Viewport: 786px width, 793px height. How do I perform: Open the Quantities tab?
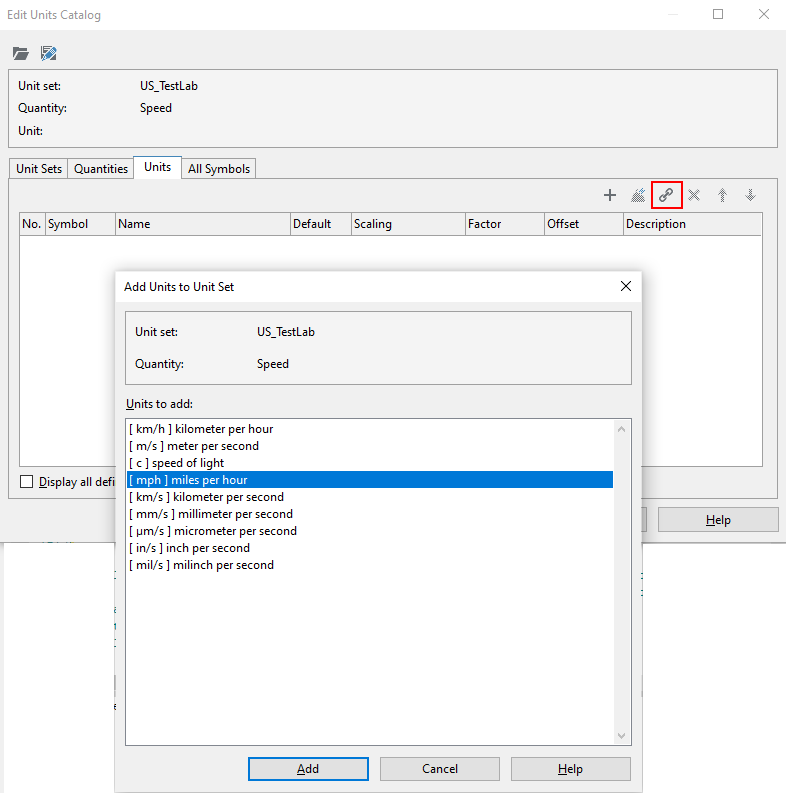(x=101, y=169)
